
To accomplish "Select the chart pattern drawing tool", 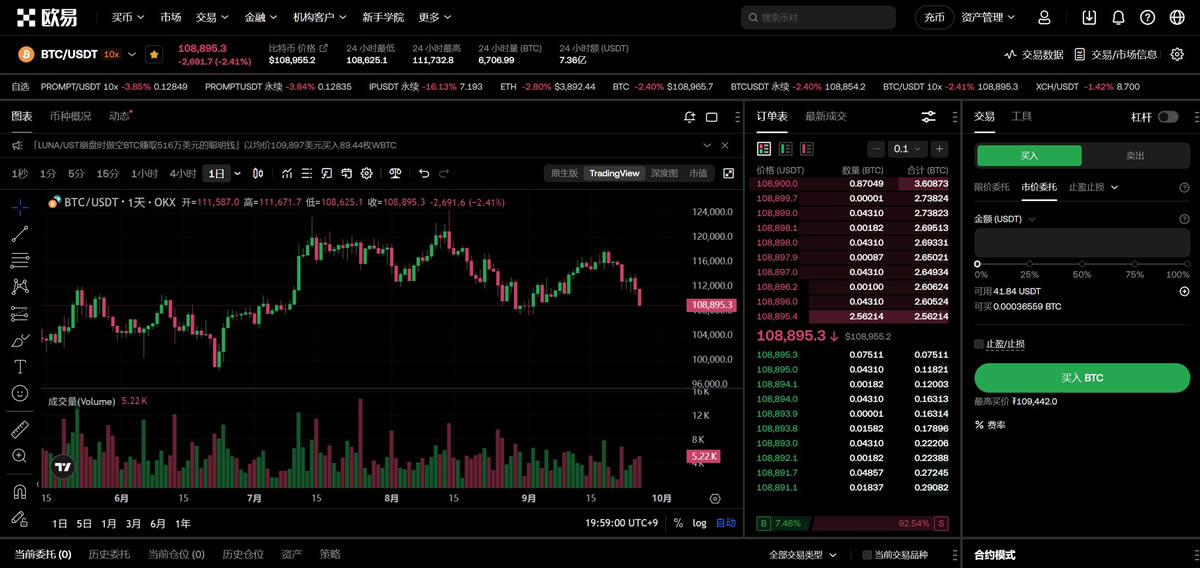I will (x=20, y=287).
